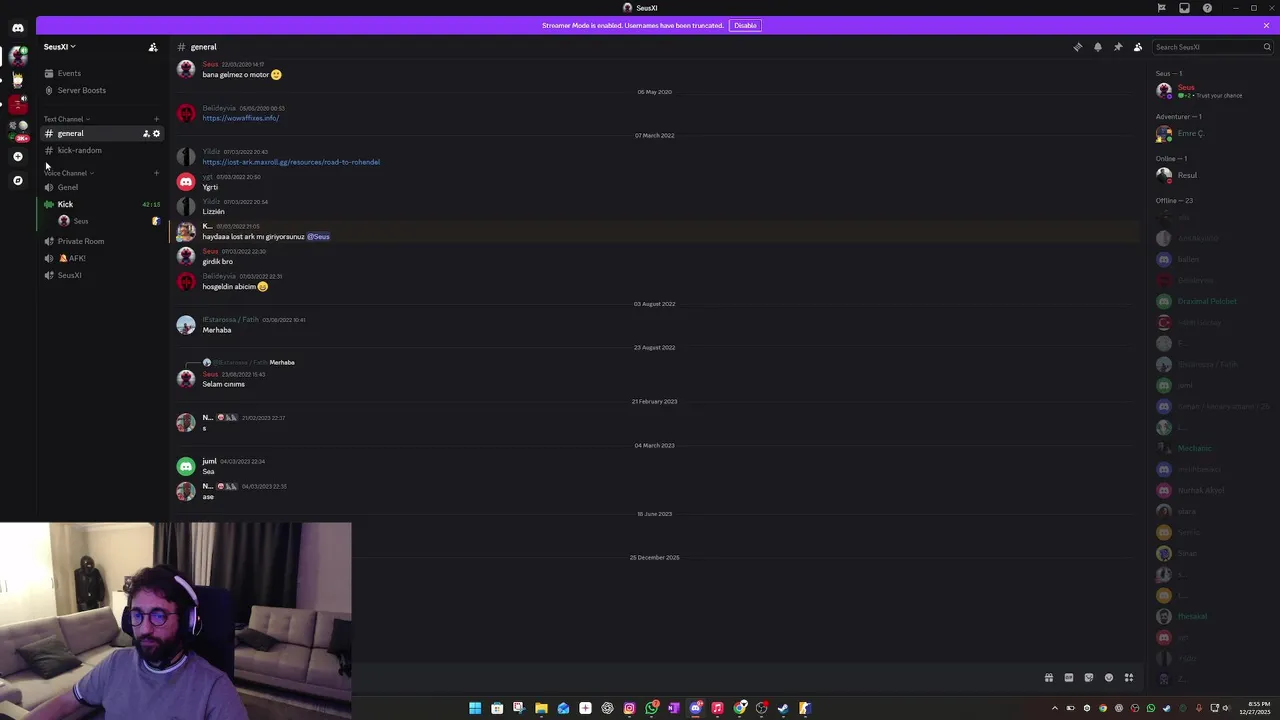The height and width of the screenshot is (720, 1280).
Task: Open the apps icon in message bar
Action: [x=1129, y=678]
